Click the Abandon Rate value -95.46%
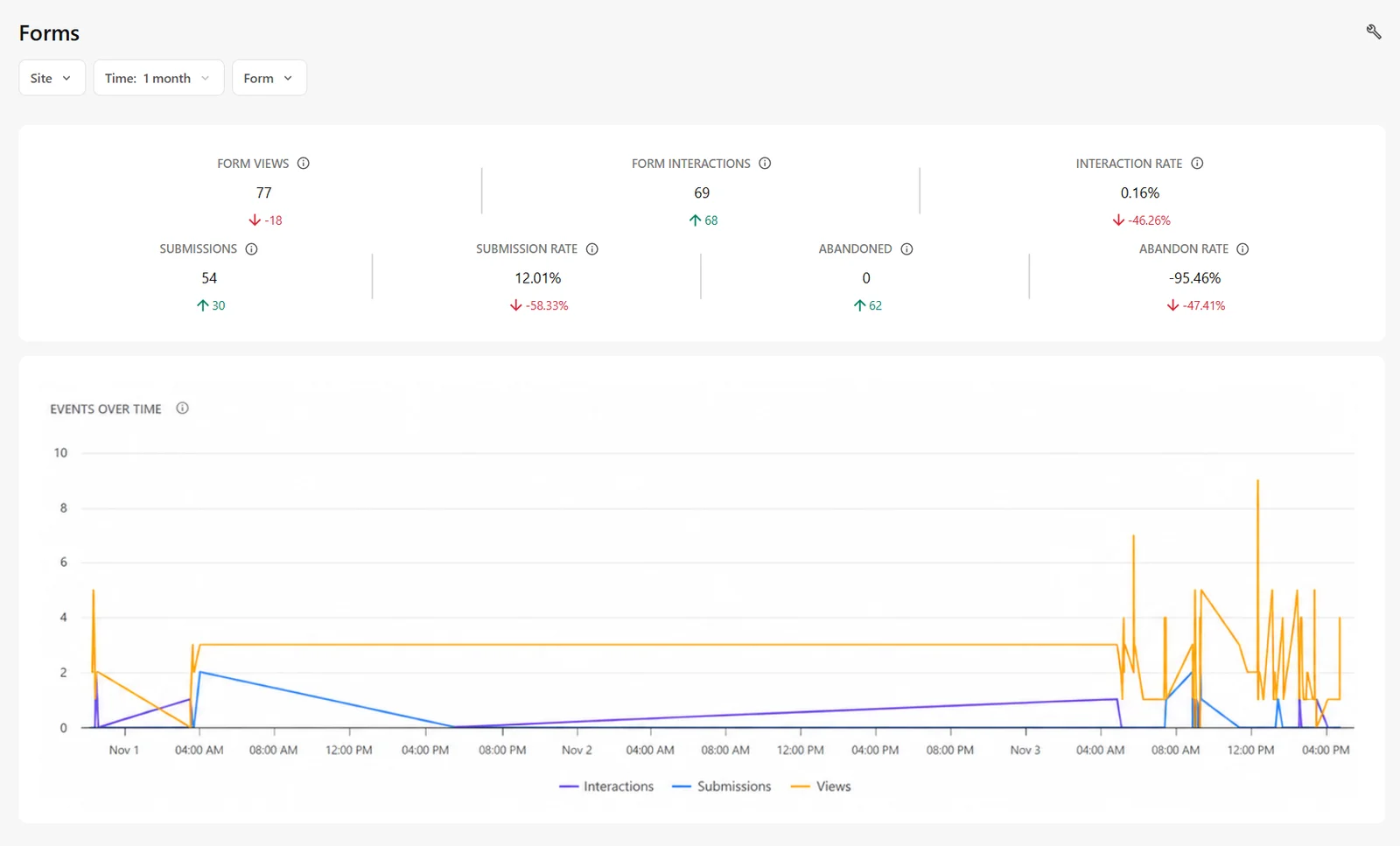This screenshot has width=1400, height=846. [x=1195, y=278]
